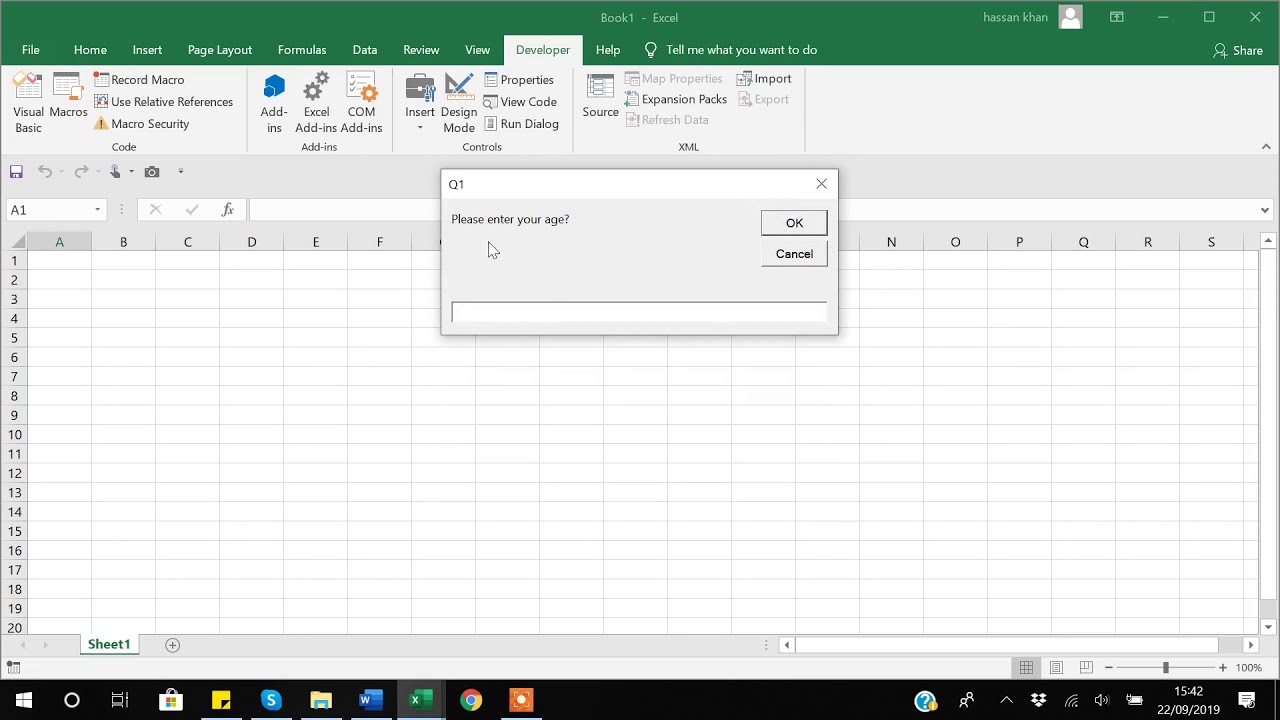This screenshot has width=1280, height=720.
Task: Click Run Dialog
Action: click(521, 123)
